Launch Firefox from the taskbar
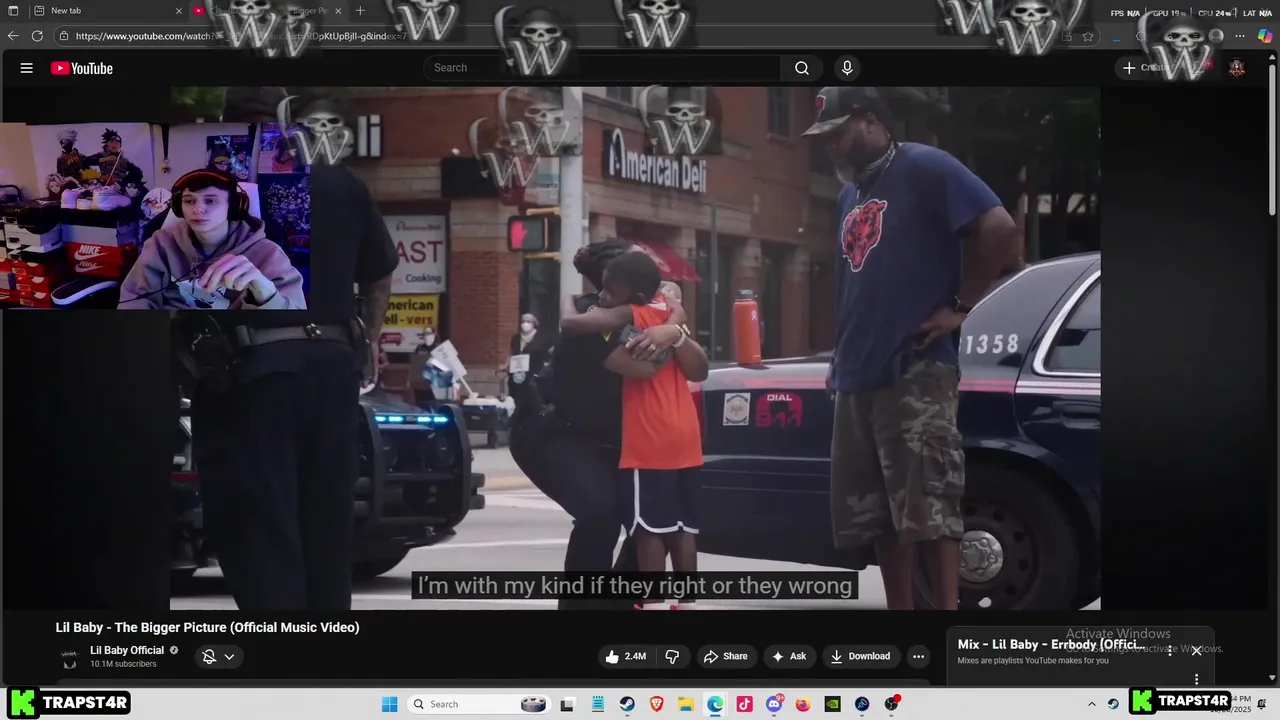Screen dimensions: 1280x720 pos(803,704)
